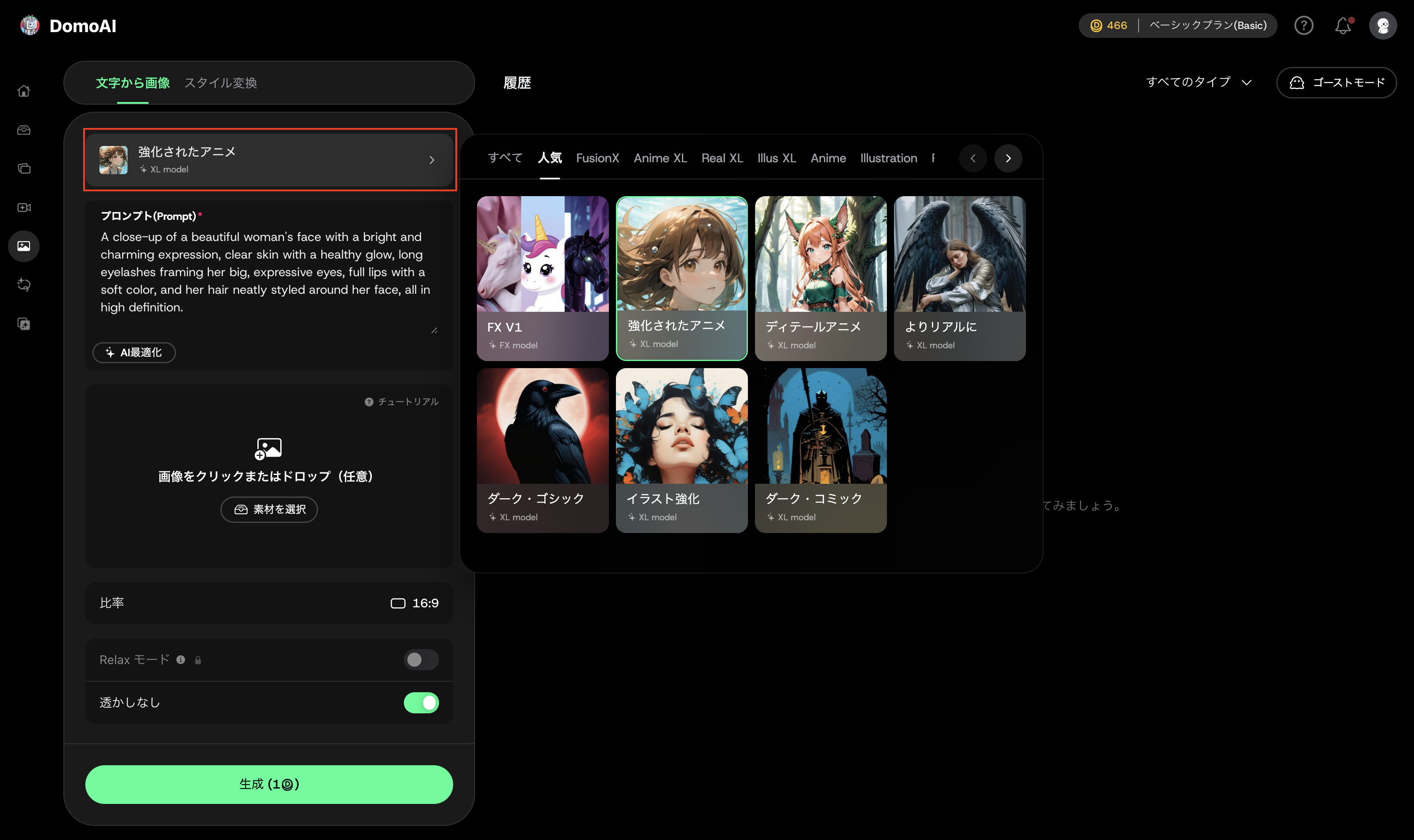Switch to the スタイル変換 tab
Viewport: 1414px width, 840px height.
pos(221,83)
